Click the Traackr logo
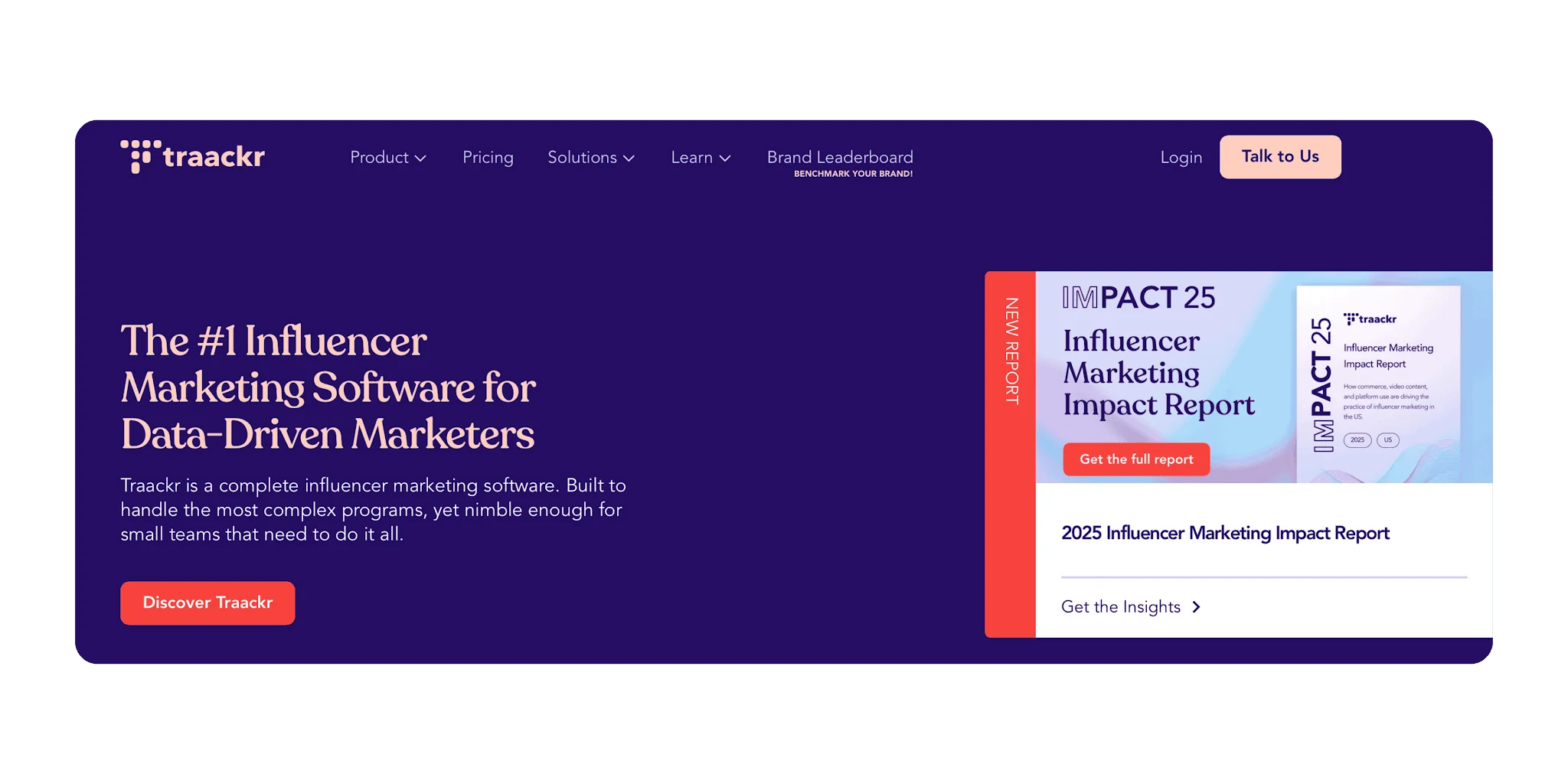Viewport: 1568px width, 784px height. [x=192, y=156]
